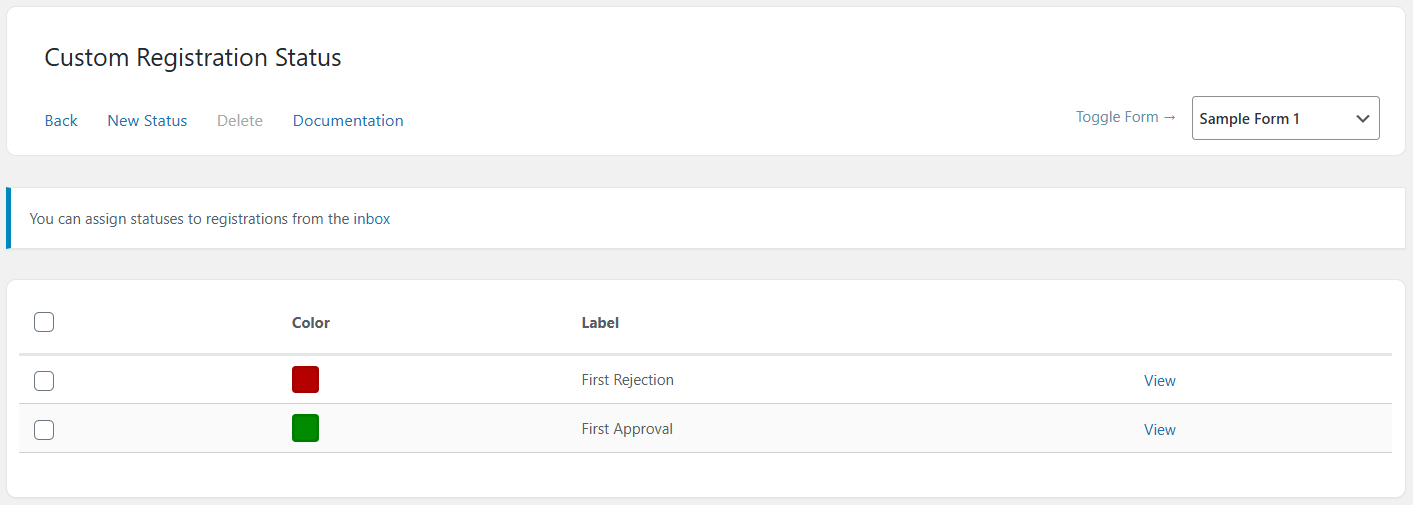
Task: Open the Documentation link
Action: pyautogui.click(x=348, y=121)
